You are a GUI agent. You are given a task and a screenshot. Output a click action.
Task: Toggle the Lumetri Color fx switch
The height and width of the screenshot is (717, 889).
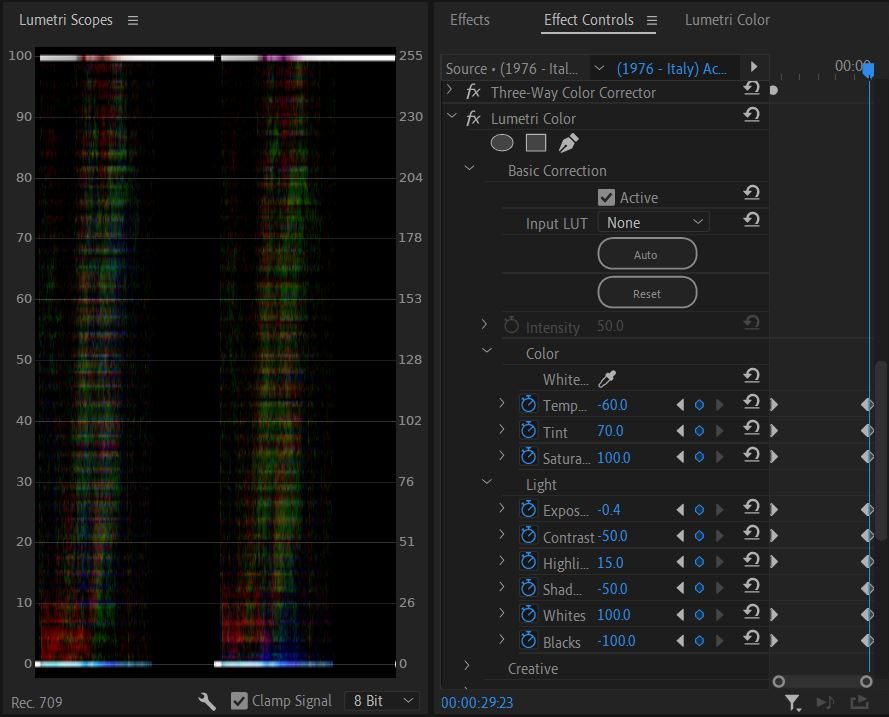(x=473, y=118)
